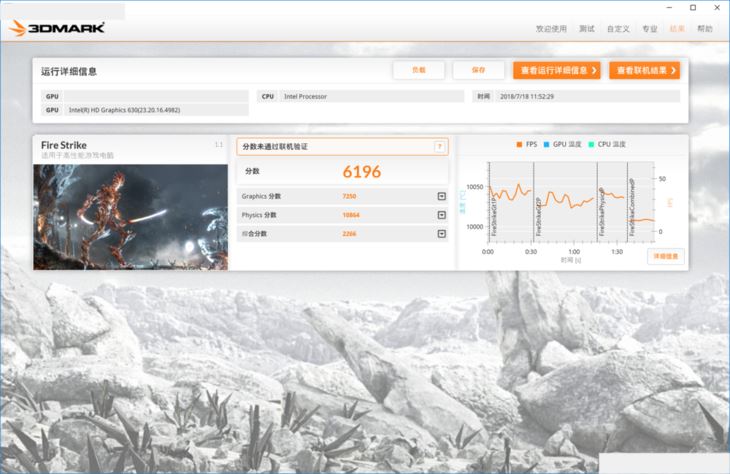Click the FireStrikeGt1P marker in the chart

pos(494,215)
